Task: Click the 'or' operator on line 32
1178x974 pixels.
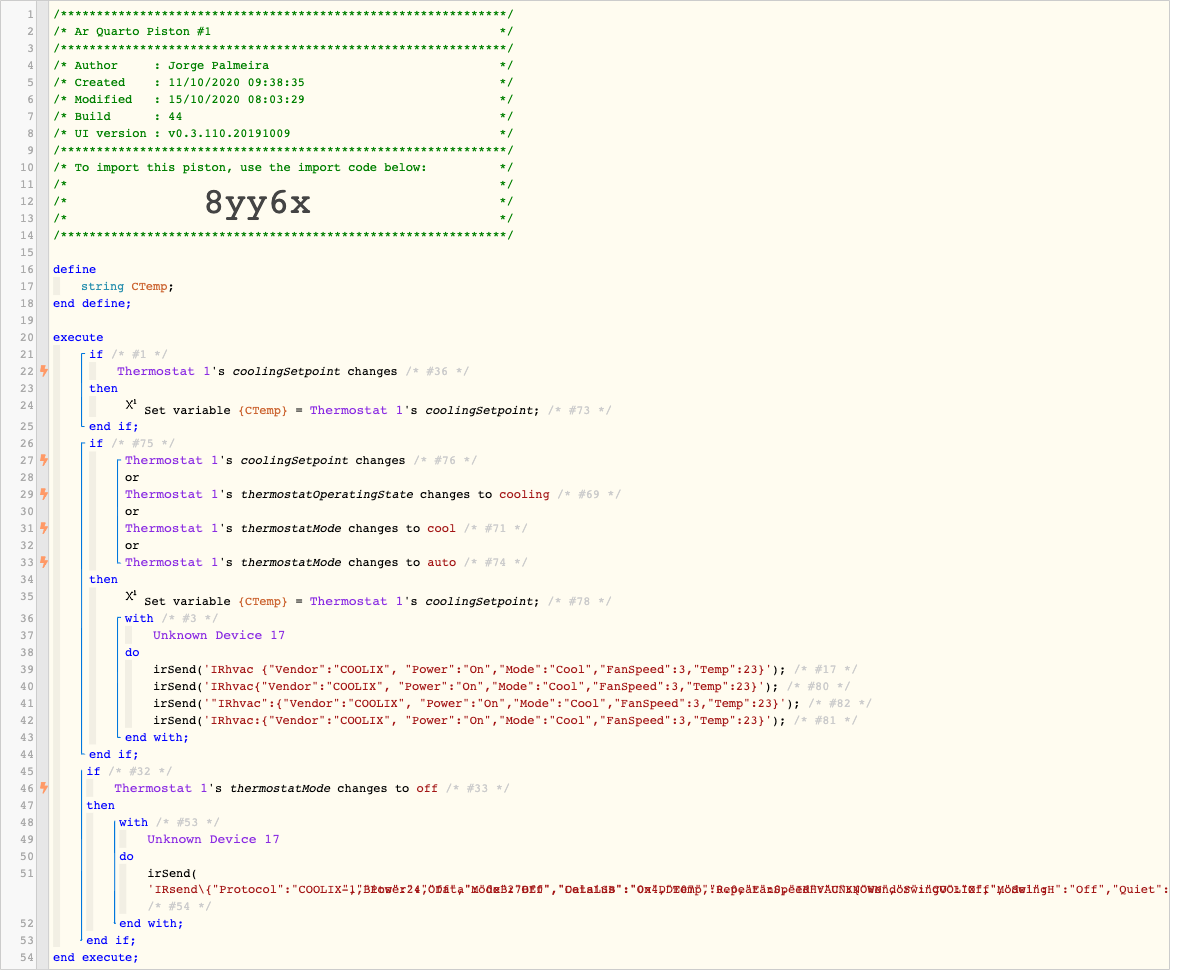Action: [132, 546]
